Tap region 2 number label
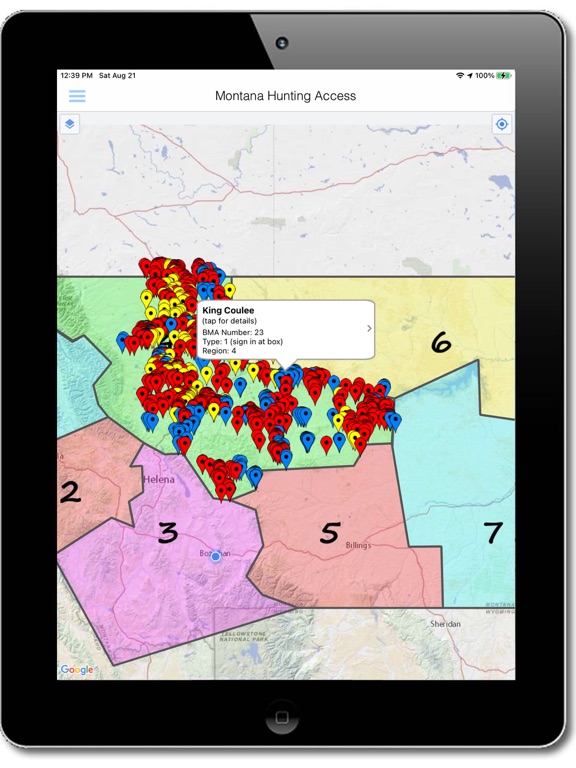The width and height of the screenshot is (576, 768). tap(71, 492)
